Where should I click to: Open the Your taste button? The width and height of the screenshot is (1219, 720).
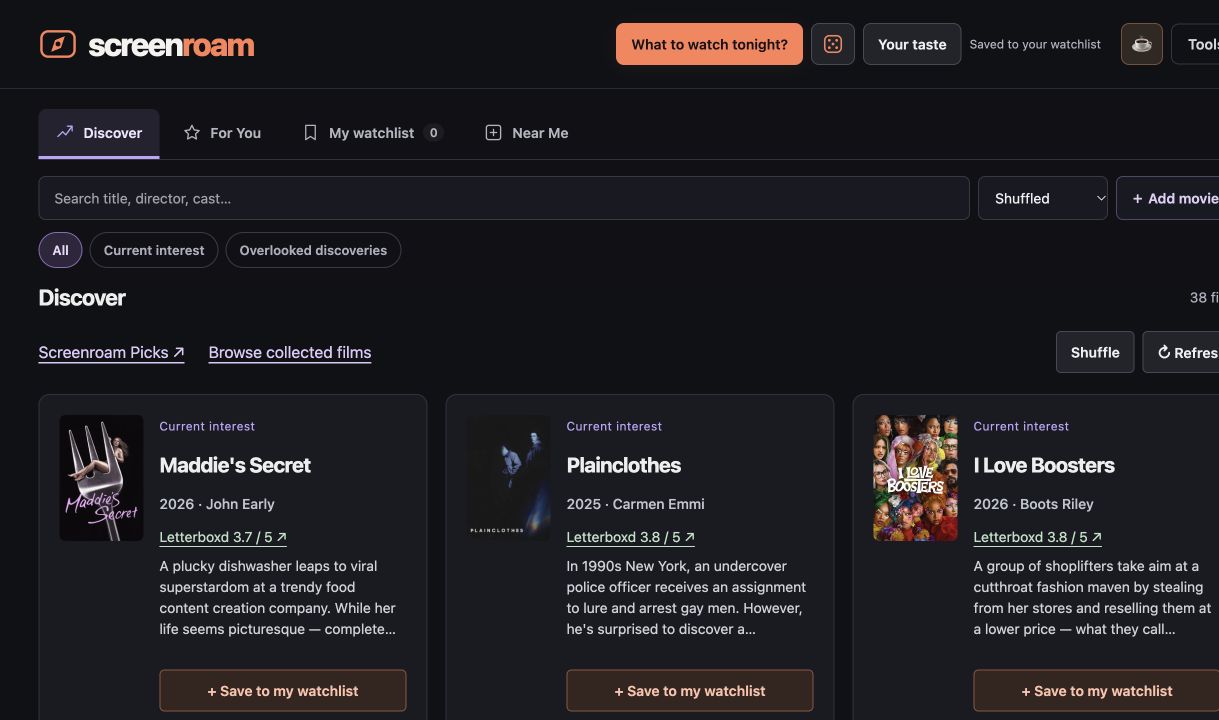tap(912, 44)
